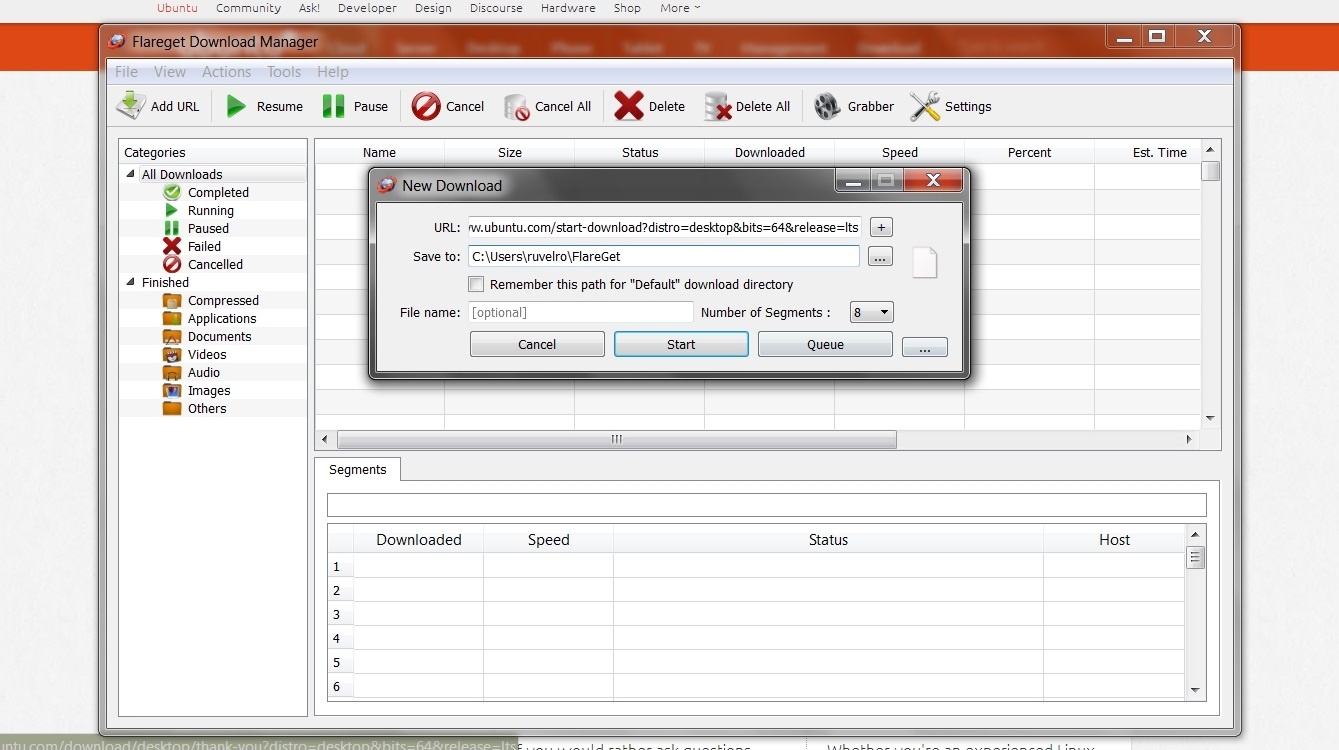
Task: Click the Others folder icon
Action: (x=172, y=408)
